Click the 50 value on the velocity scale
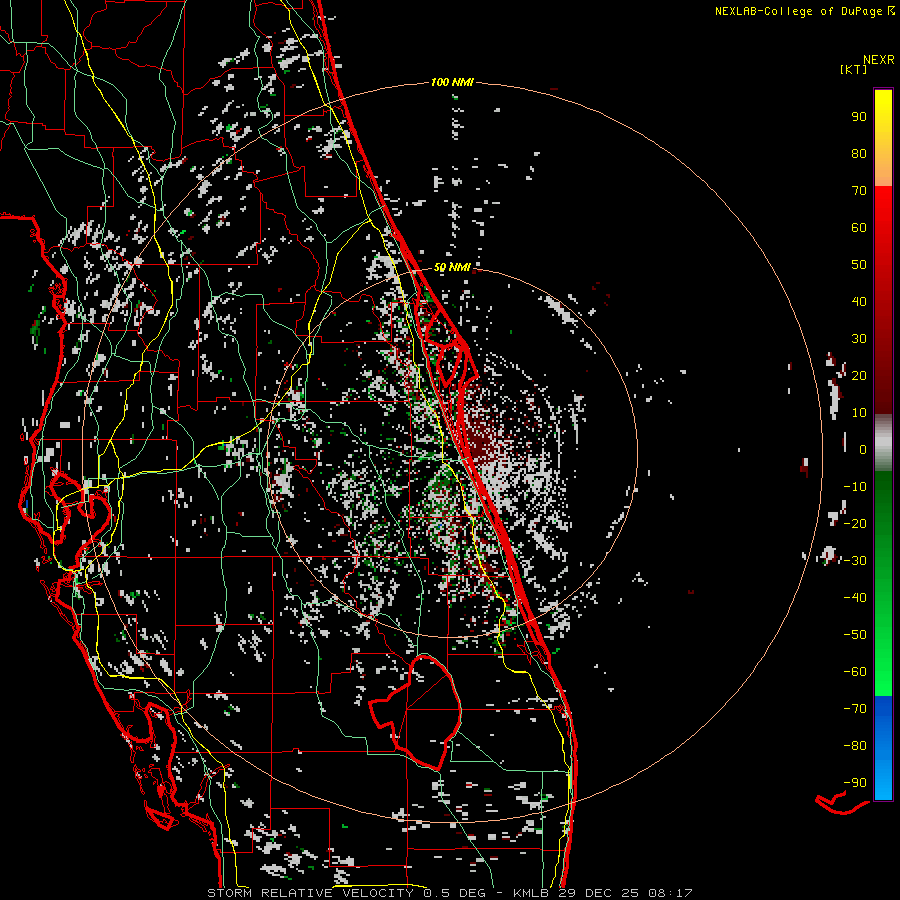Image resolution: width=900 pixels, height=900 pixels. coord(858,264)
